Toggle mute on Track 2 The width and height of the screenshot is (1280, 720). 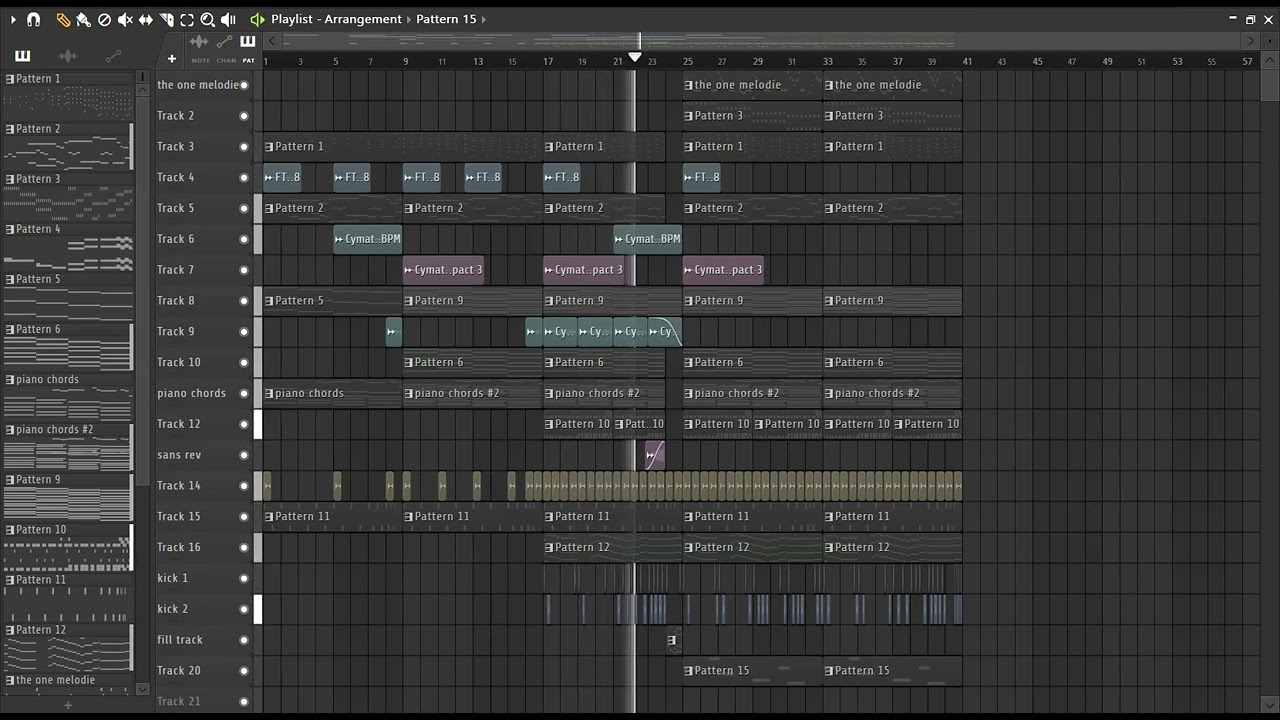[x=244, y=116]
